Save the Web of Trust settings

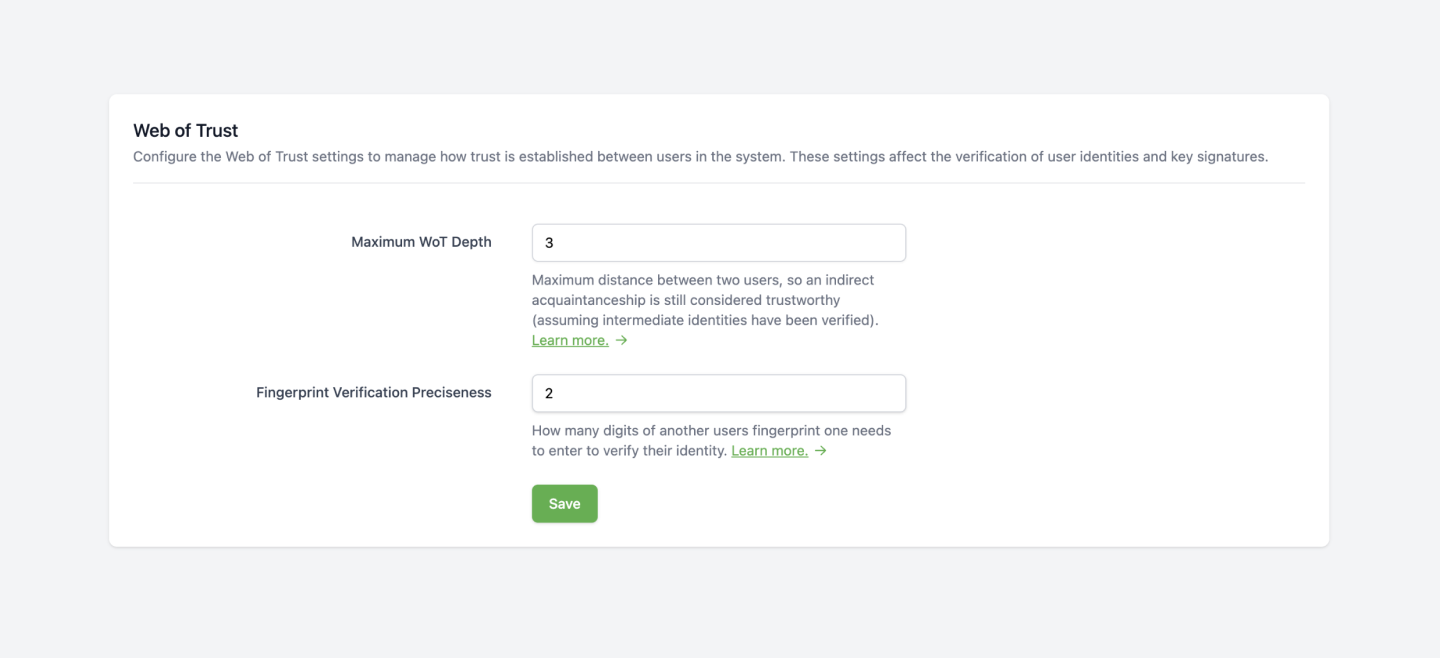coord(564,504)
